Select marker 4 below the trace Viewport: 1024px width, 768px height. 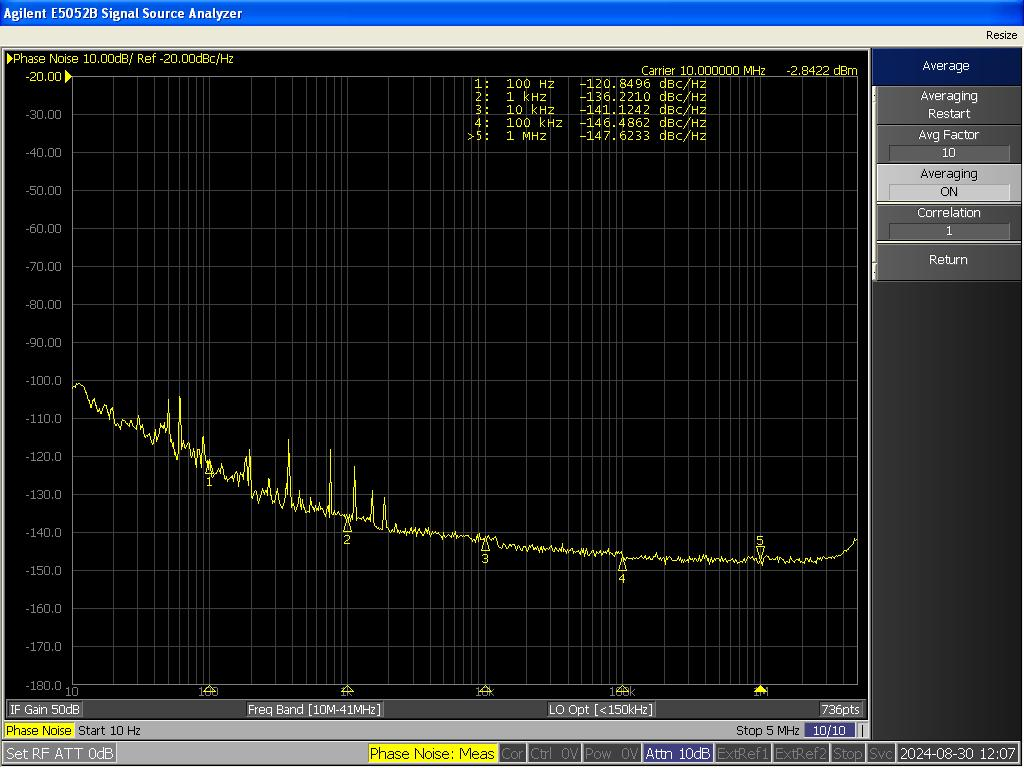622,564
